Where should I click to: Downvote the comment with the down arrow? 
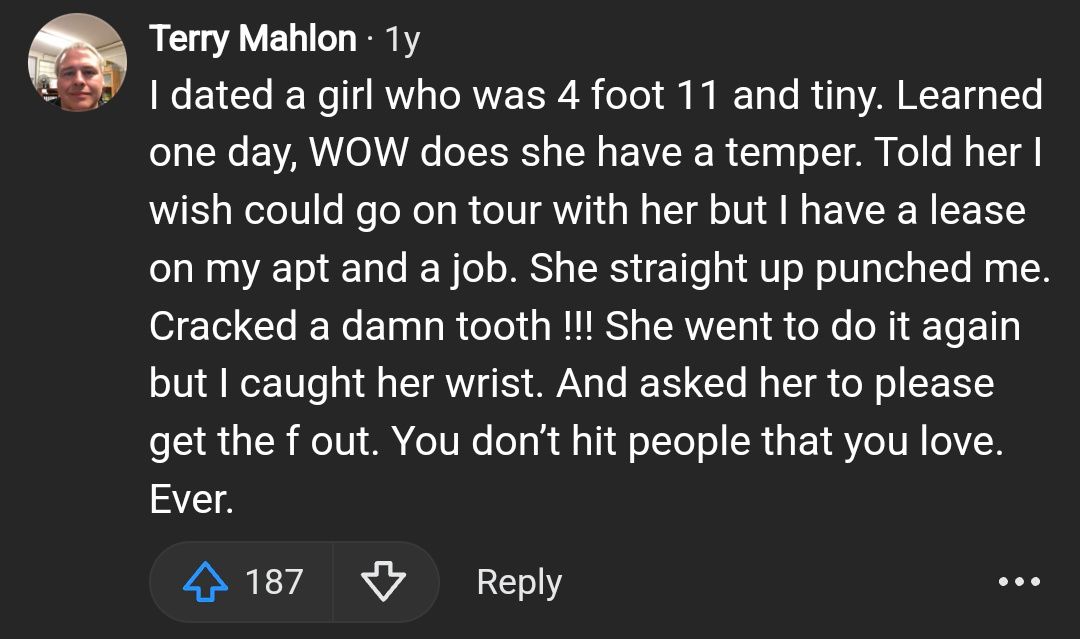[384, 582]
